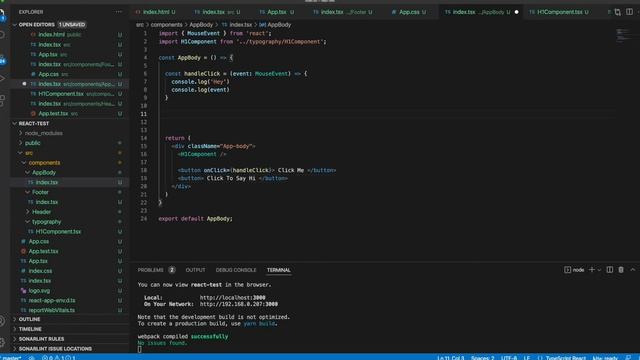Image resolution: width=640 pixels, height=360 pixels.
Task: Click errors and warnings indicator in status bar
Action: point(59,358)
